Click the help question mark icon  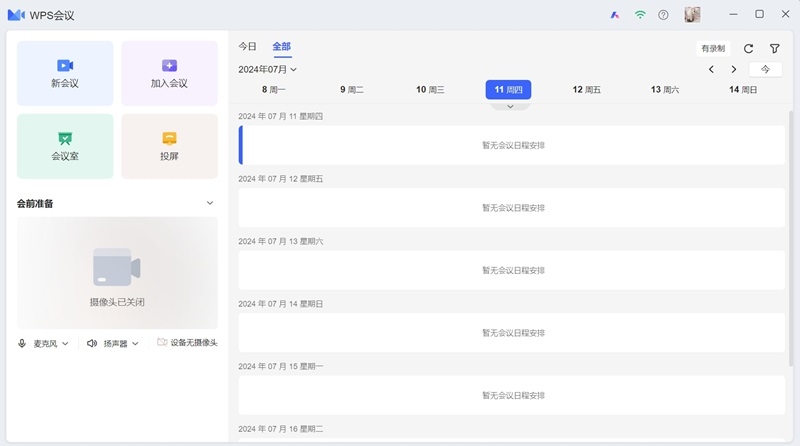[663, 15]
